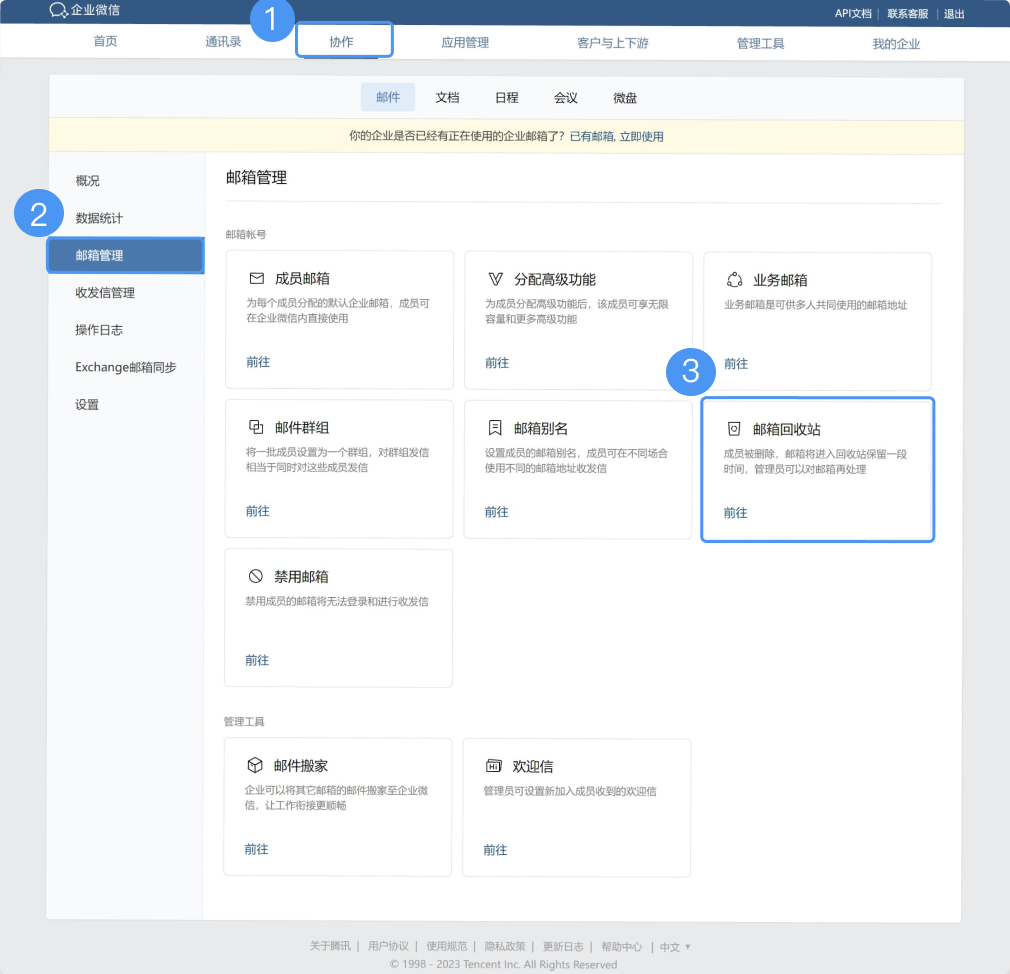Click the envelope icon on 成员邮箱 card
Viewport: 1010px width, 974px height.
coord(256,279)
